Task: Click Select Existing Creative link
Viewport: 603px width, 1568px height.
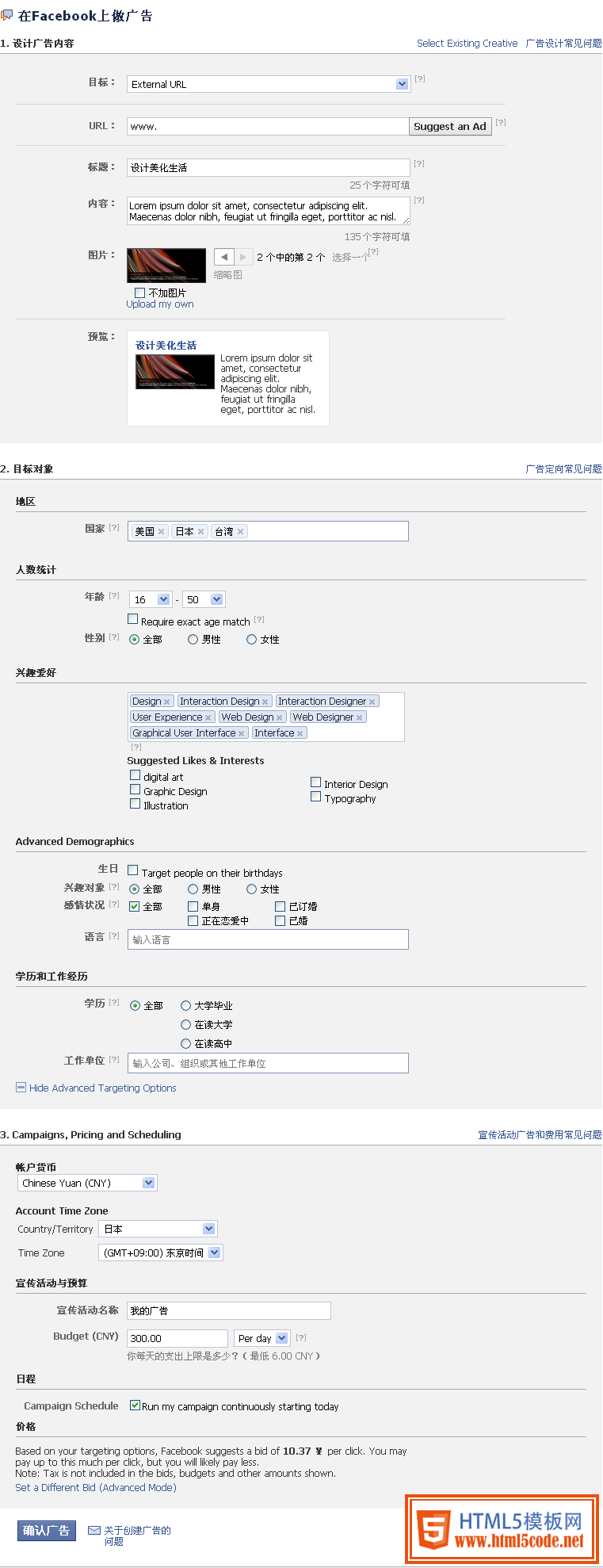Action: point(467,44)
